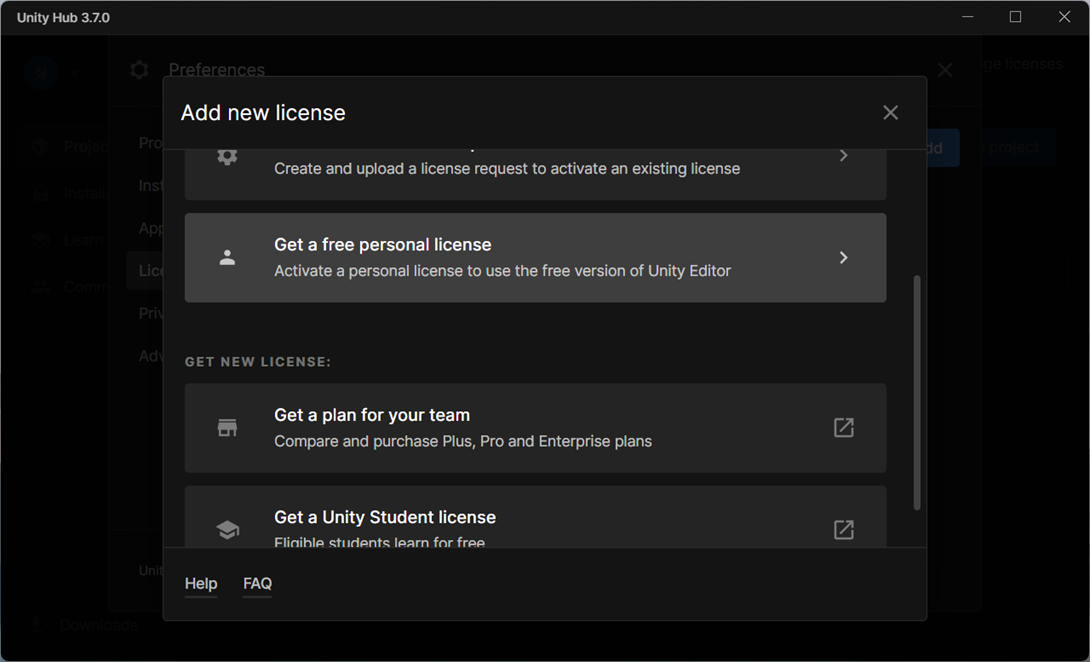Viewport: 1090px width, 662px height.
Task: Click the license list vertical scrollbar
Action: point(917,393)
